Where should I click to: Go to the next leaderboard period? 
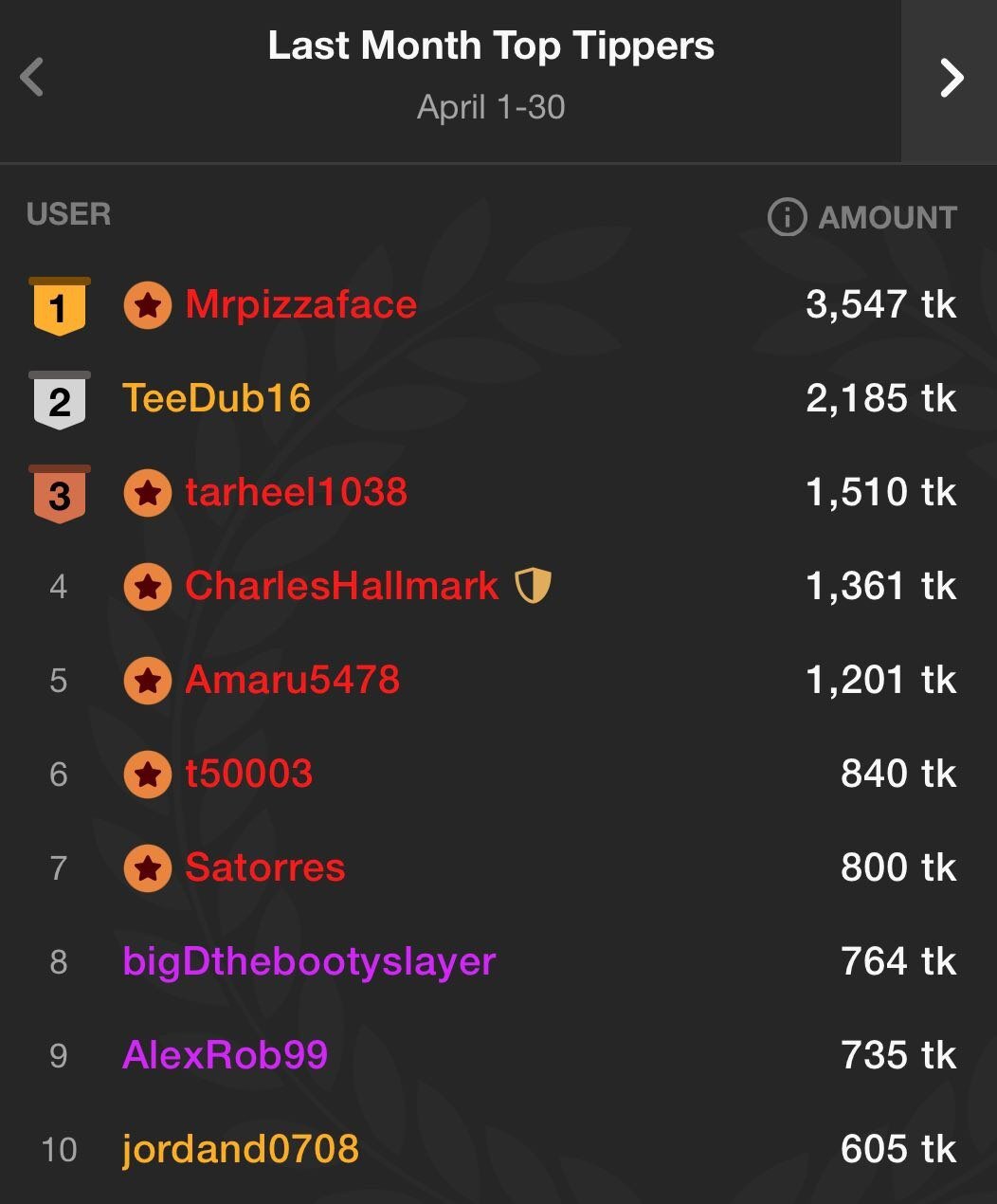coord(951,78)
